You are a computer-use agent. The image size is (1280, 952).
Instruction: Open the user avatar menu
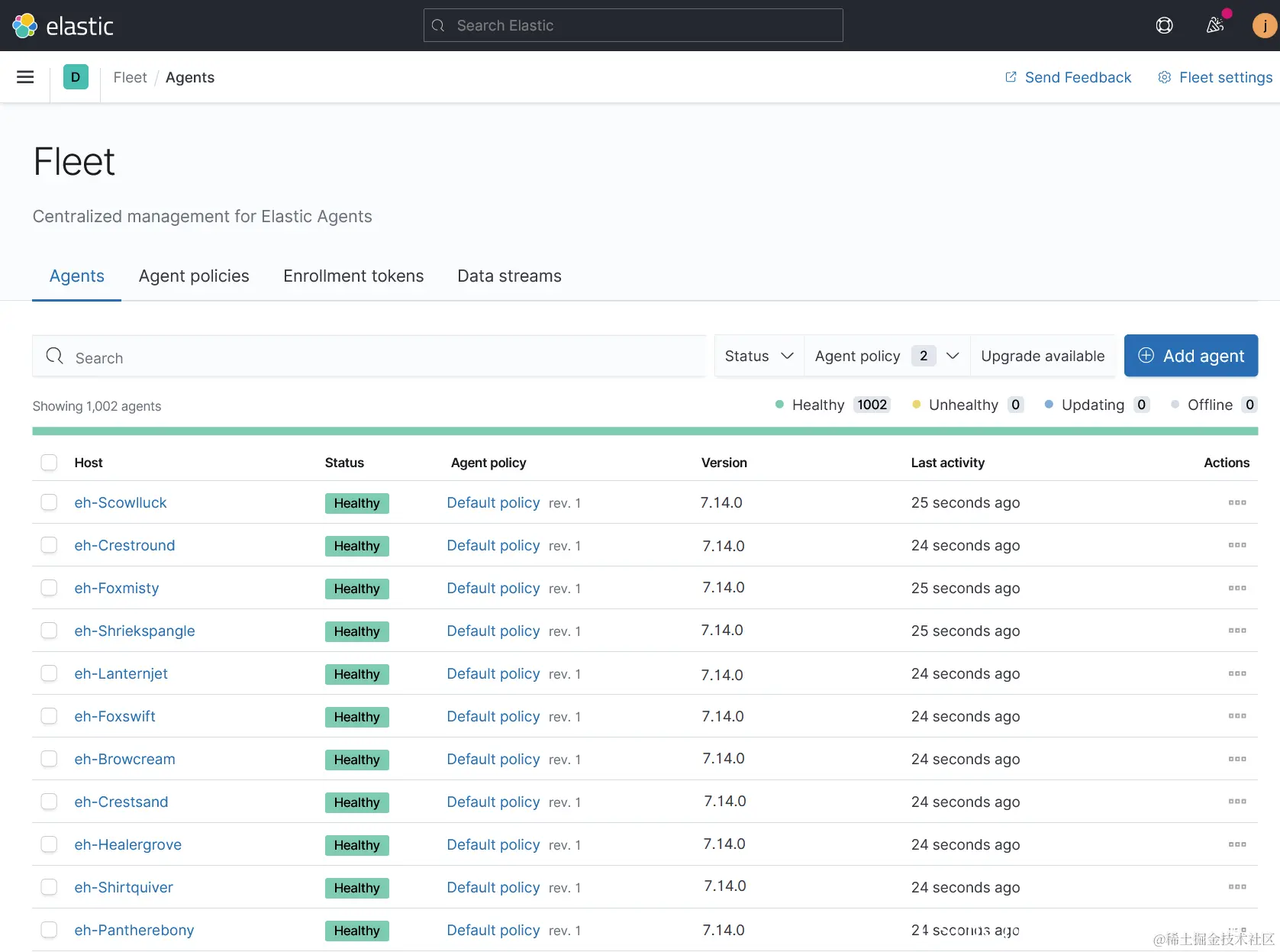[x=1265, y=26]
